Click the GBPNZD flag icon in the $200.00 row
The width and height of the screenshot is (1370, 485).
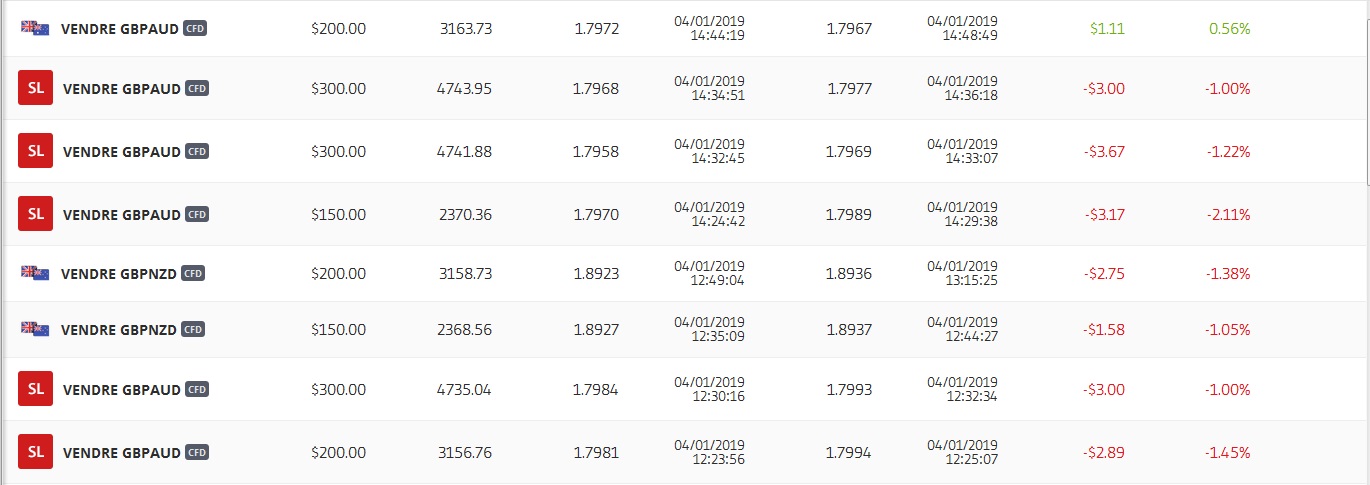point(35,273)
